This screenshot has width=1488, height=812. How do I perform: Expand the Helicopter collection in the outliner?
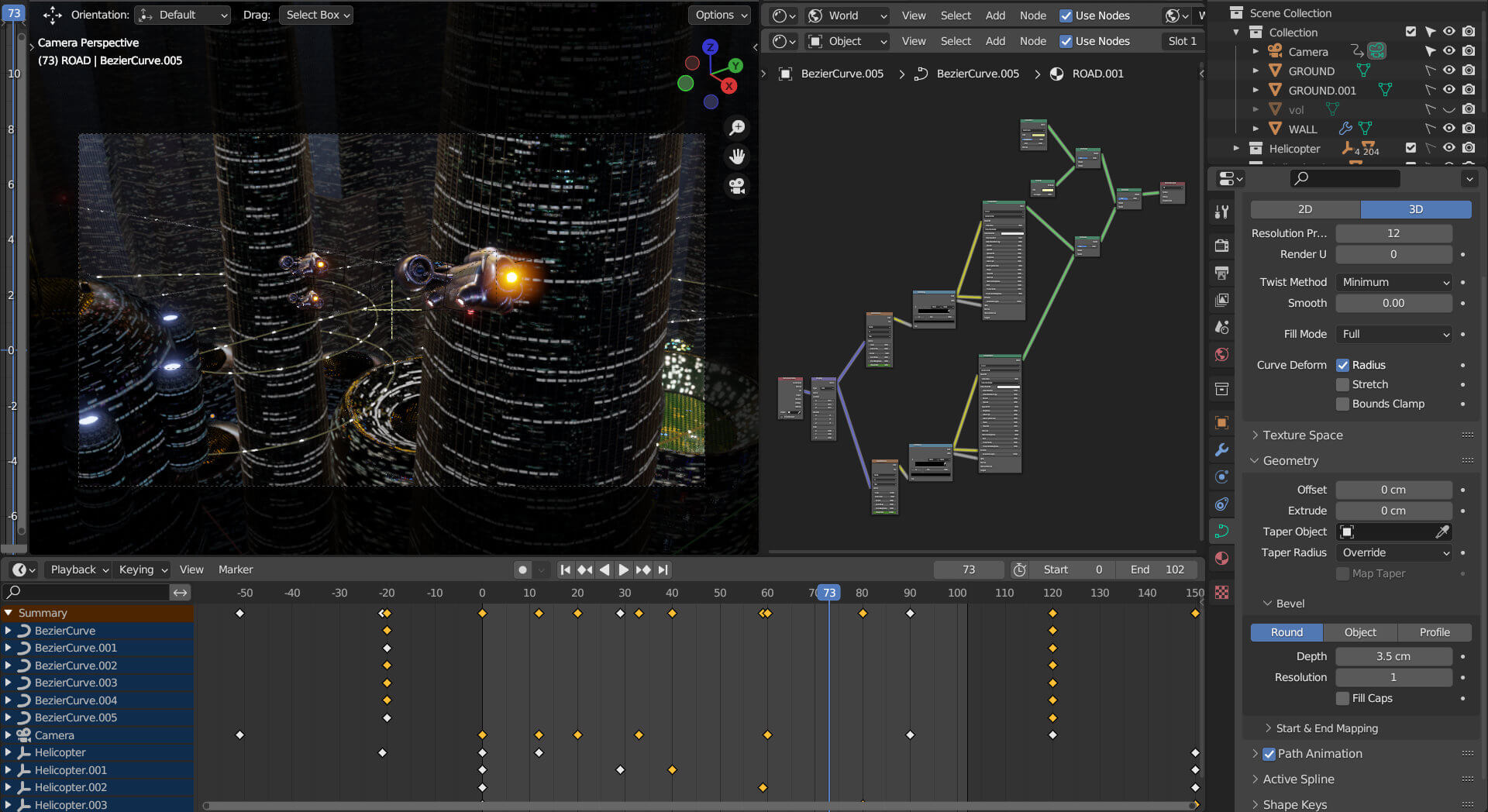[1236, 148]
